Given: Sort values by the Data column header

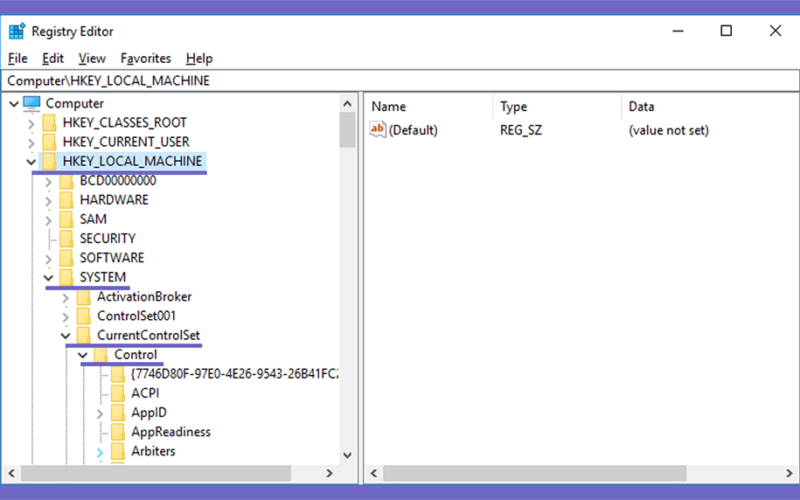Looking at the screenshot, I should 711,107.
